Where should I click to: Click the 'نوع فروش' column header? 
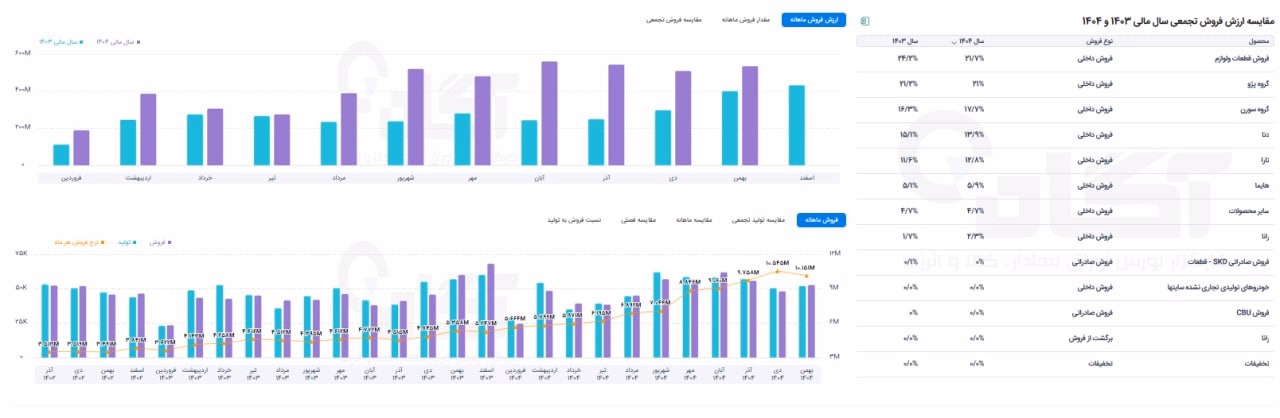[1100, 42]
